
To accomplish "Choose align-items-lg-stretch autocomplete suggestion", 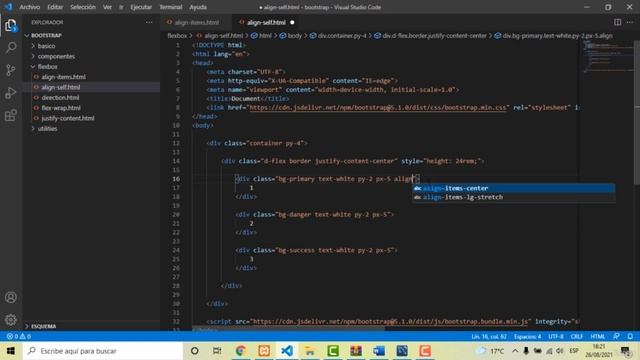I will pos(513,197).
